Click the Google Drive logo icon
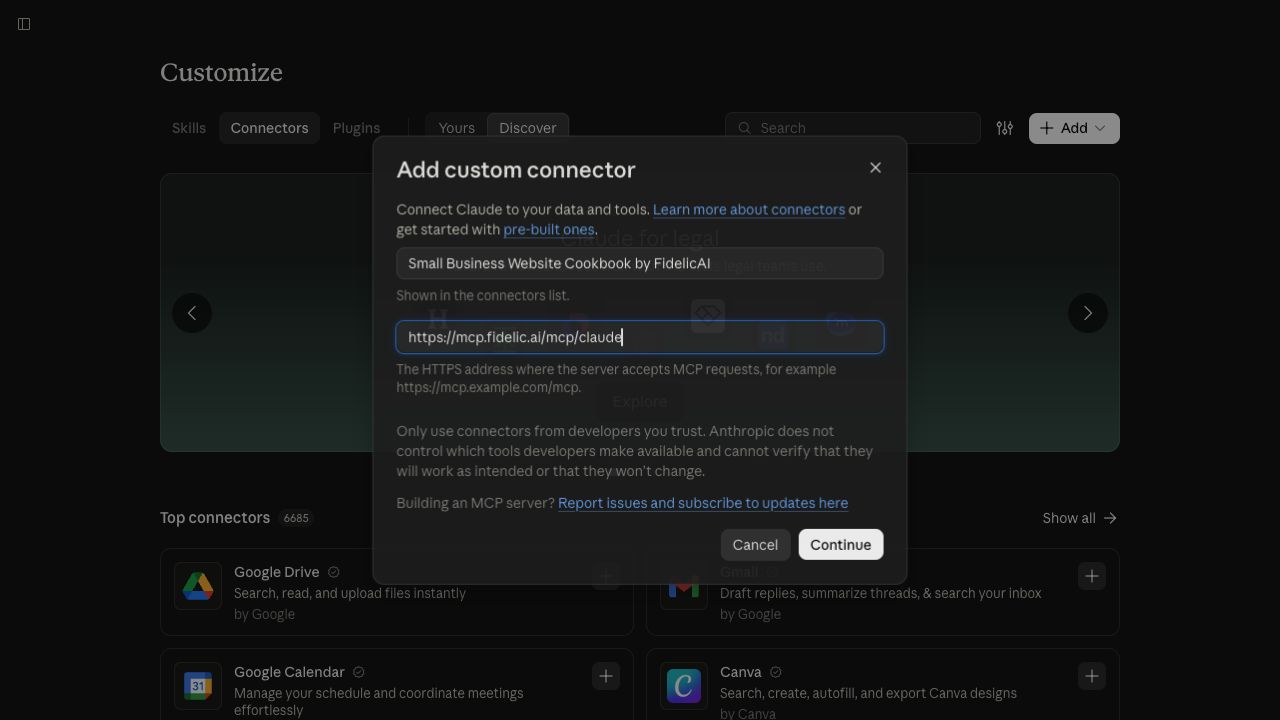Image resolution: width=1280 pixels, height=720 pixels. [x=198, y=586]
